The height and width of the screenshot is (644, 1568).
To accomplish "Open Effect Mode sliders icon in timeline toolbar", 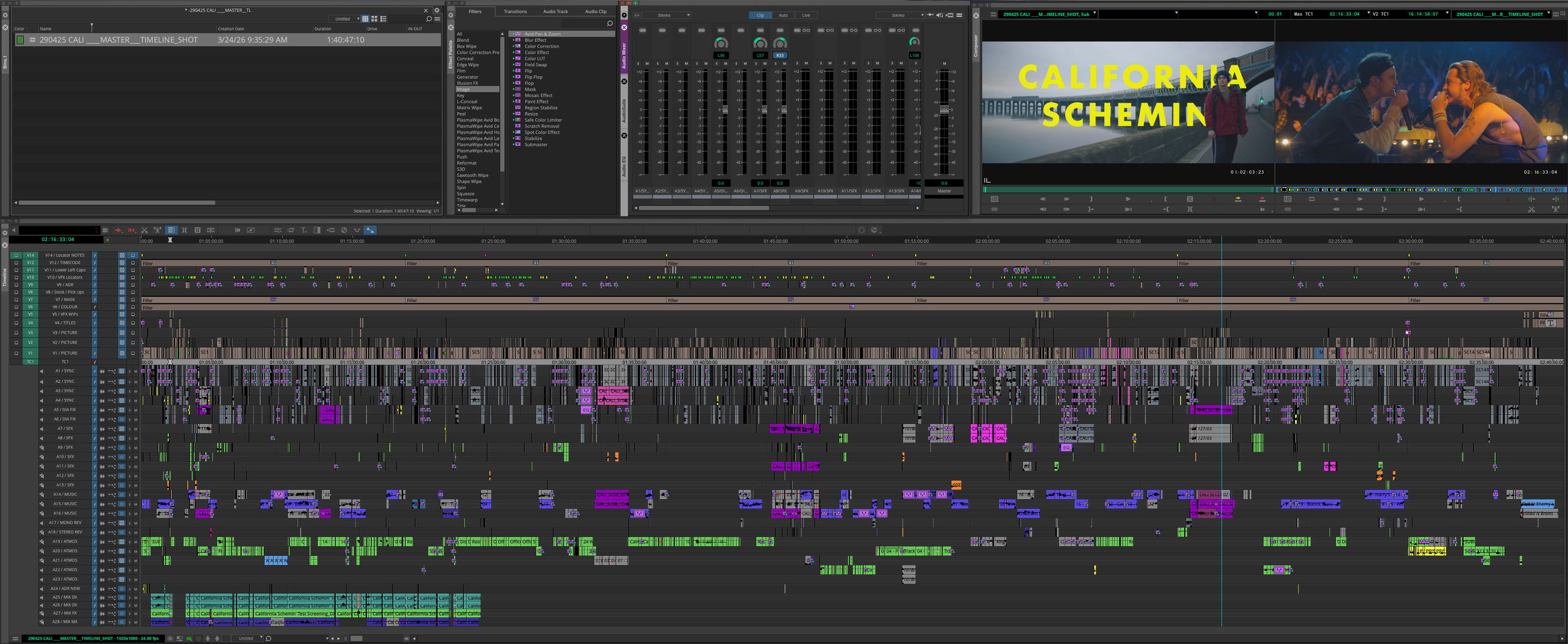I will click(x=277, y=230).
